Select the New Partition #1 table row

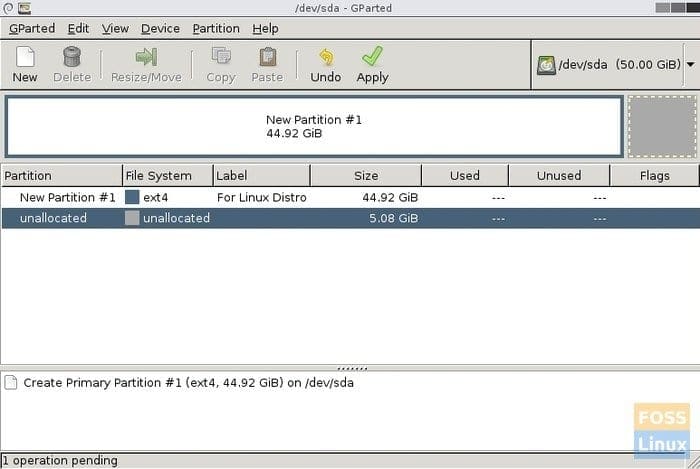click(x=350, y=197)
